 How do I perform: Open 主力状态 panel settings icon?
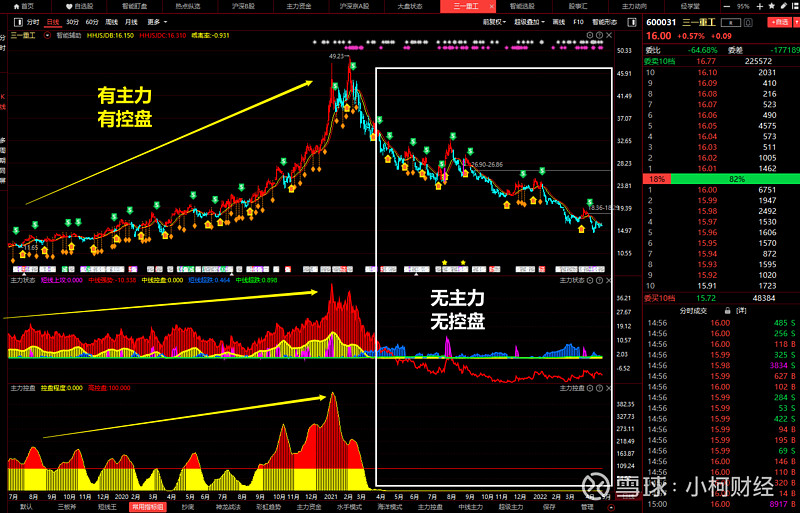590,280
